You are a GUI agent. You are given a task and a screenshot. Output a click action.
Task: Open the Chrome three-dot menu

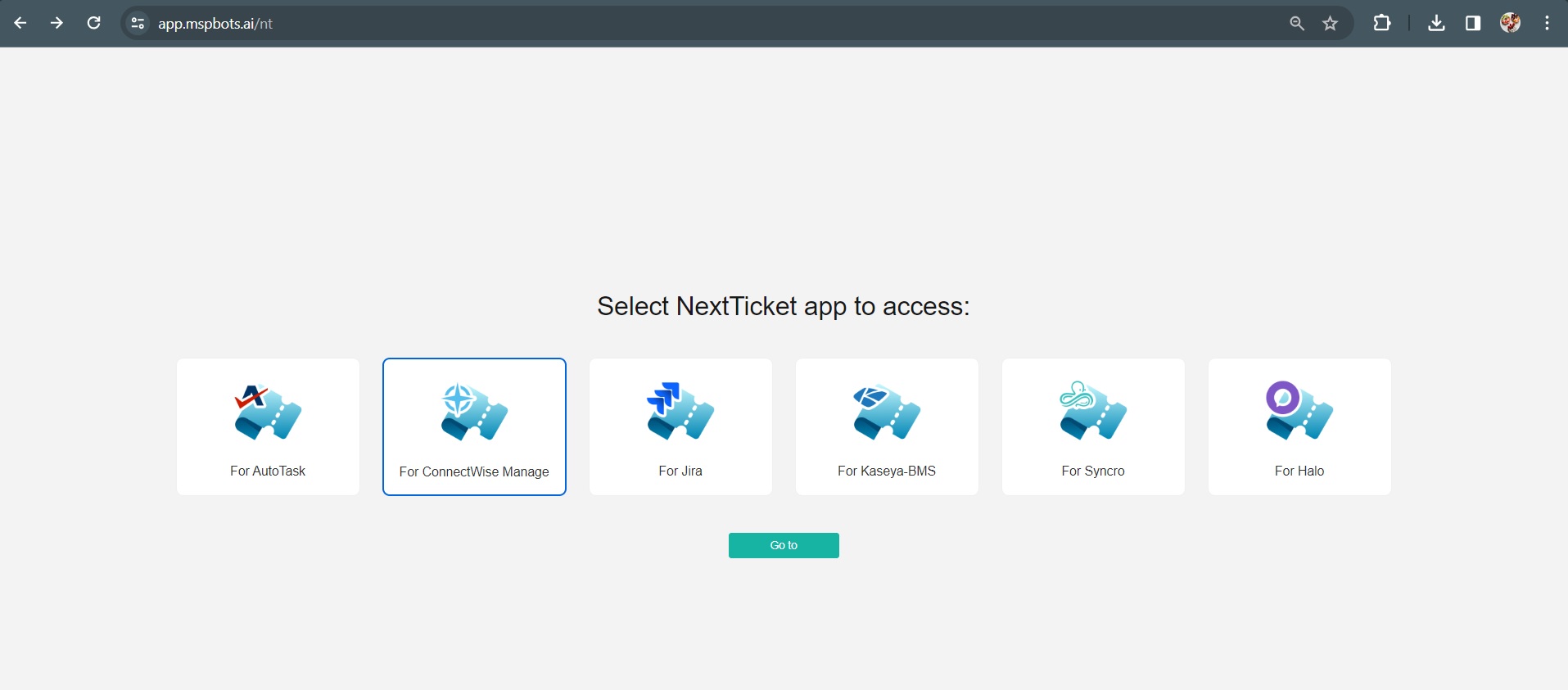pos(1547,23)
